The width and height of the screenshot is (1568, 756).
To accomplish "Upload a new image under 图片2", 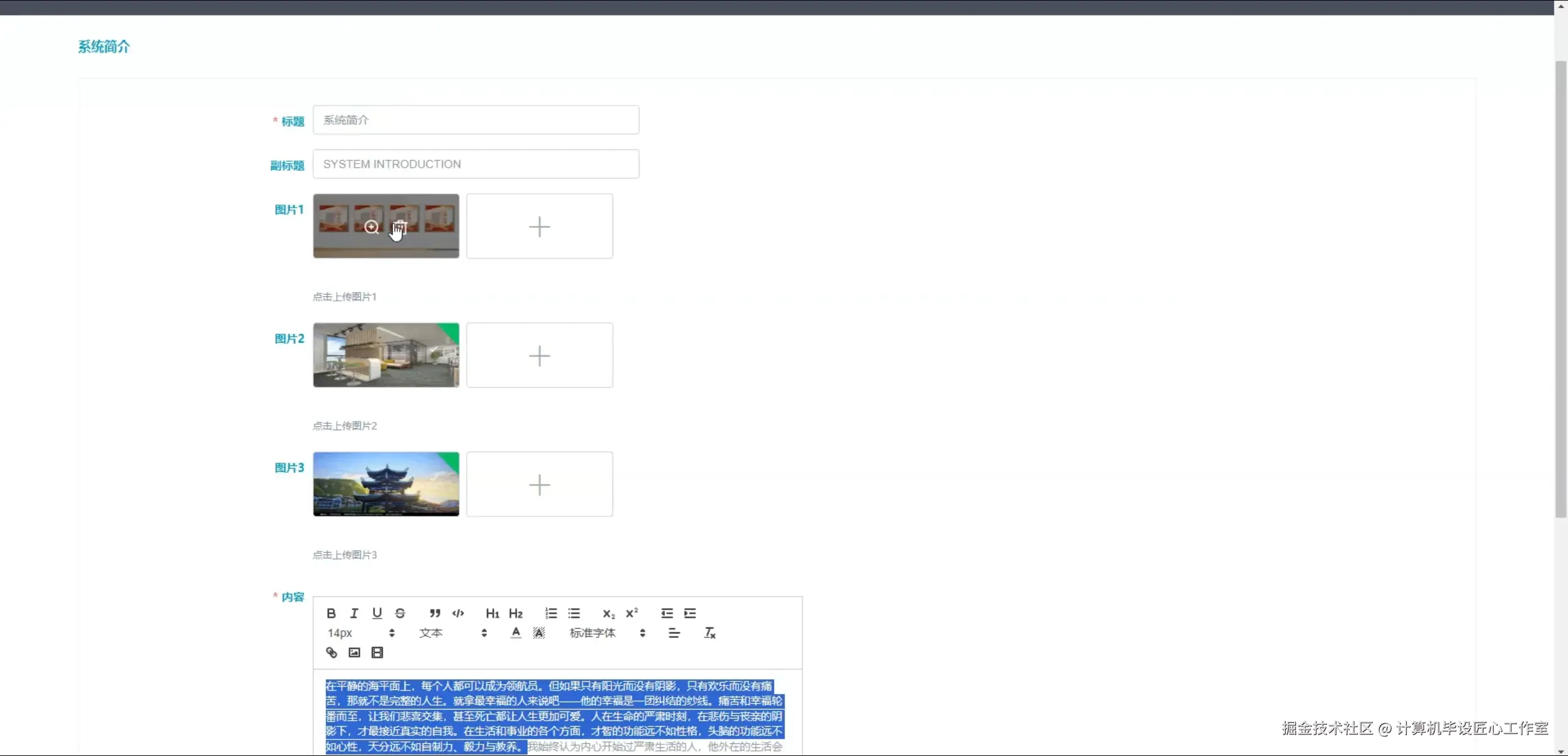I will pos(539,355).
